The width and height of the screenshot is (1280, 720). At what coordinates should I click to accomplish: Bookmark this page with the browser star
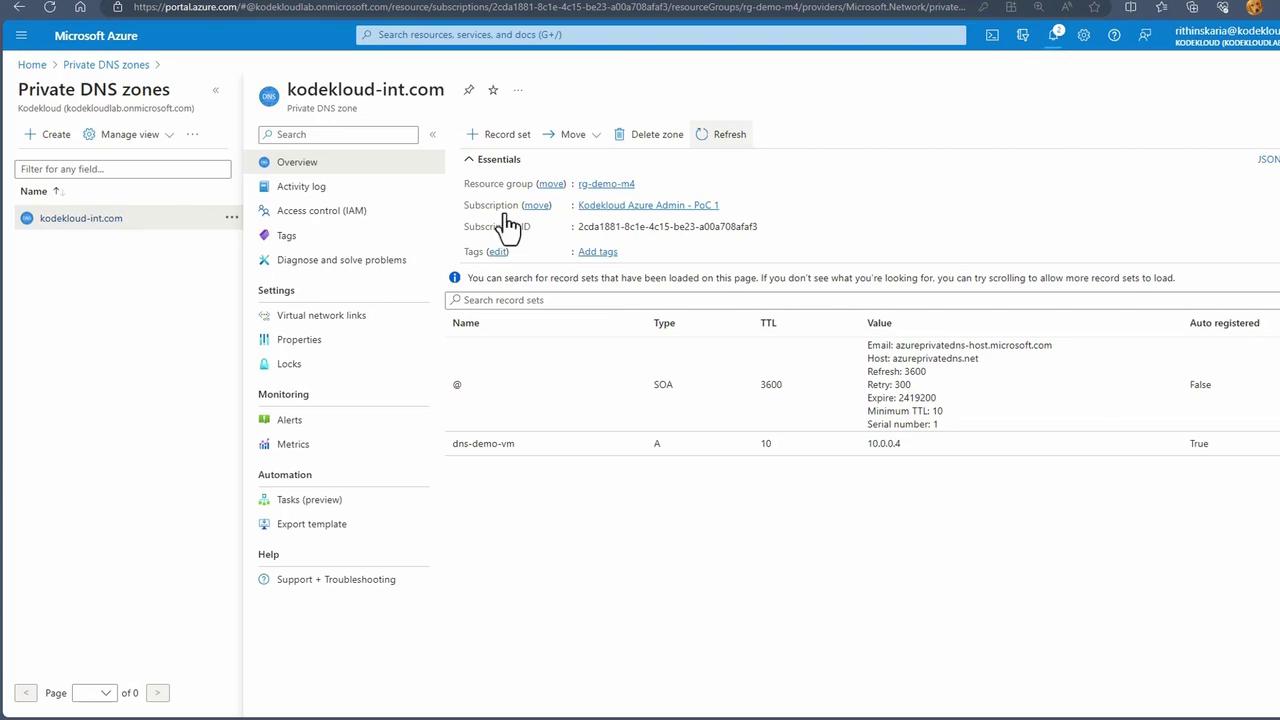(x=1096, y=7)
